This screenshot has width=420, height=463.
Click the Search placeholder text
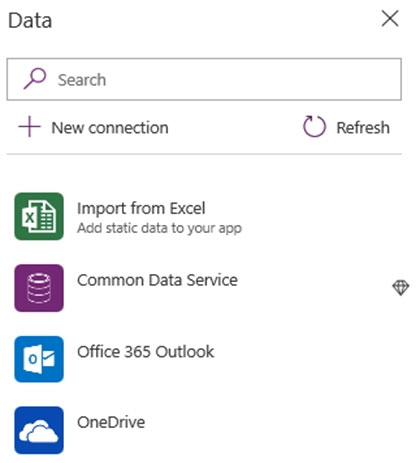click(82, 80)
